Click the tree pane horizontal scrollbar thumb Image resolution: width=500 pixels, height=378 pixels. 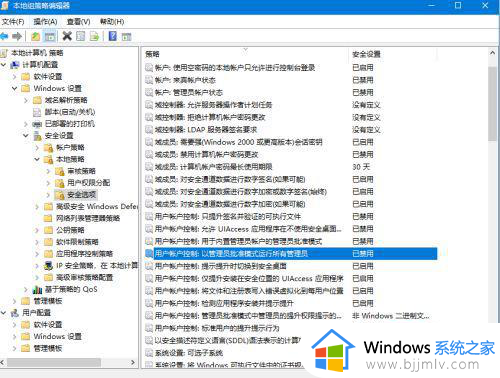click(54, 362)
